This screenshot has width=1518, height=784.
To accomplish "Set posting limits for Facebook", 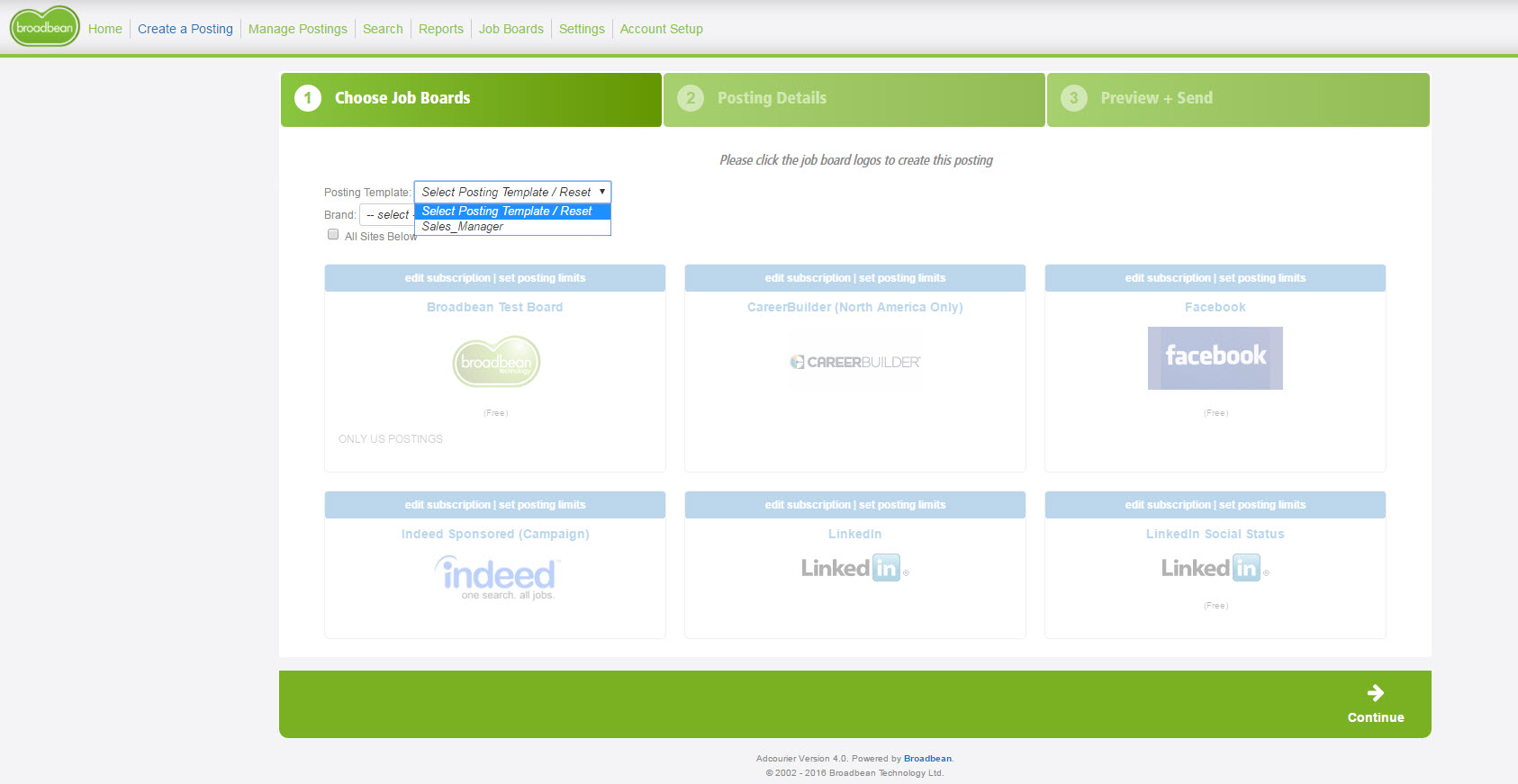I will pyautogui.click(x=1262, y=278).
